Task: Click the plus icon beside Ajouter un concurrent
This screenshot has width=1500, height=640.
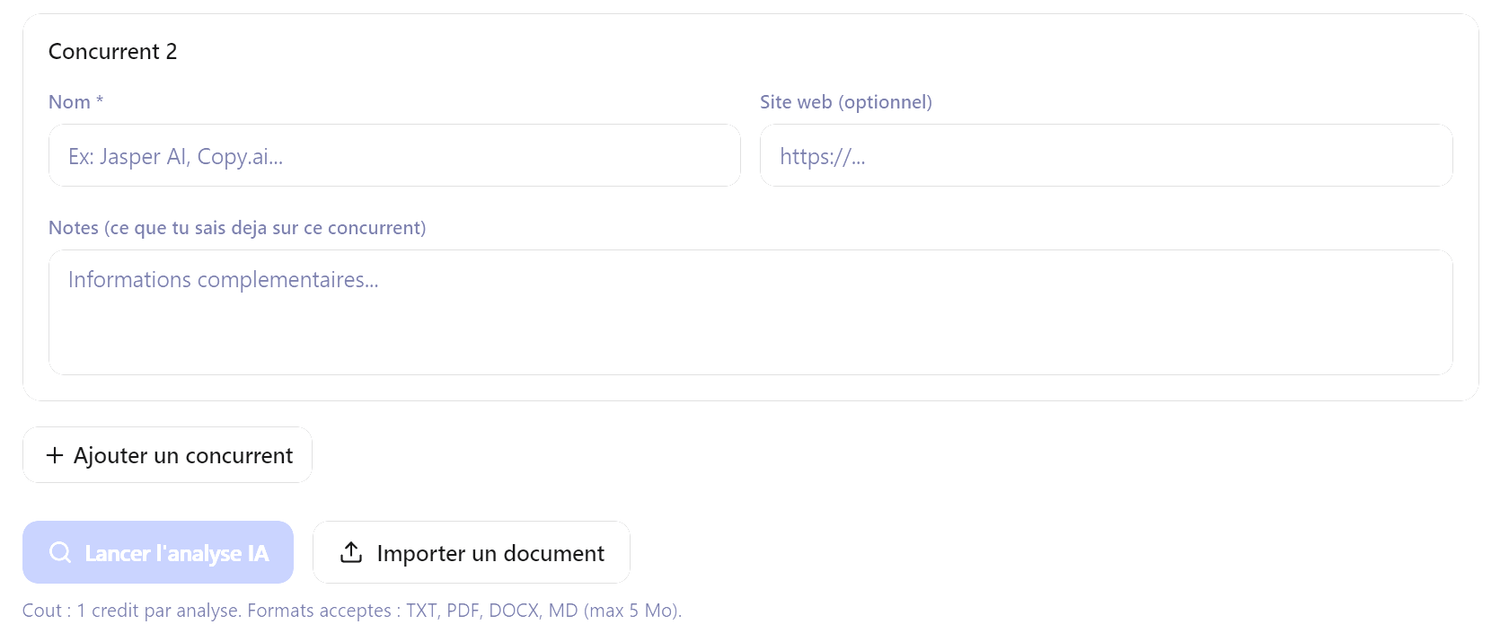Action: click(55, 456)
